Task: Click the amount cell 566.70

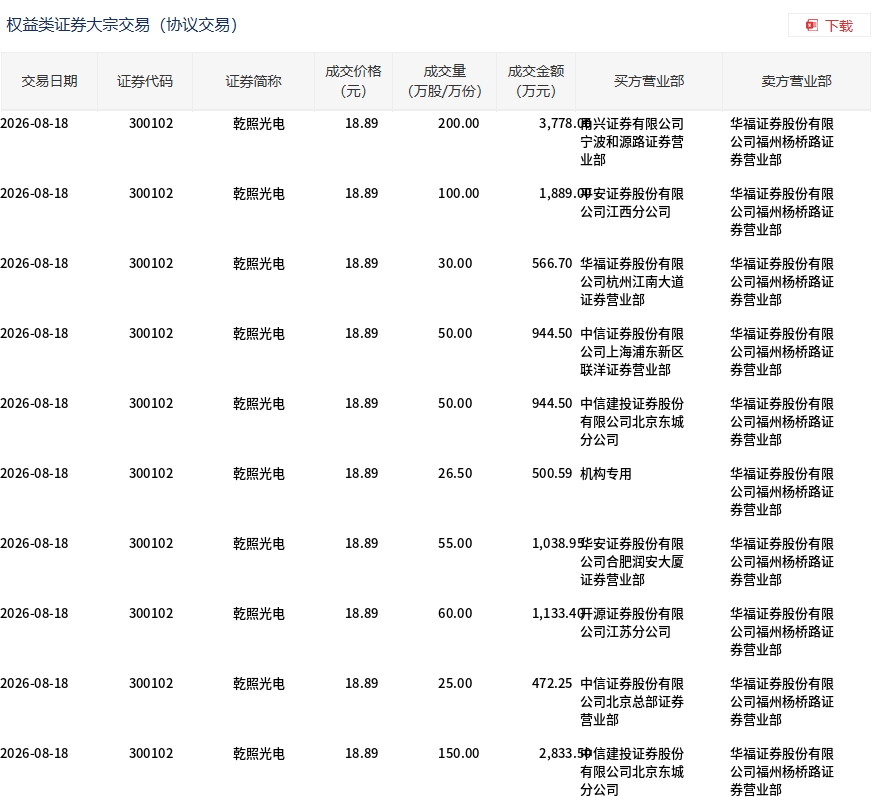Action: 552,264
